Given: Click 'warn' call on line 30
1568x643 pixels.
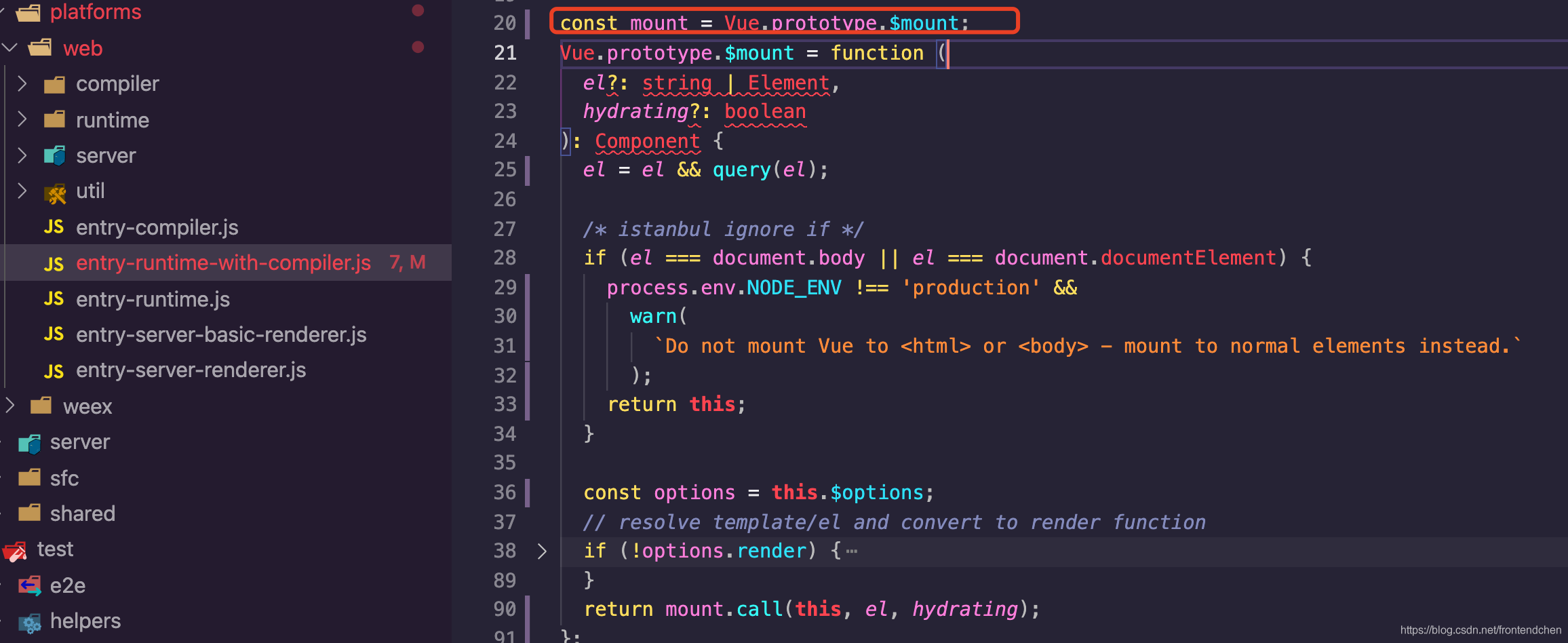Looking at the screenshot, I should point(653,316).
